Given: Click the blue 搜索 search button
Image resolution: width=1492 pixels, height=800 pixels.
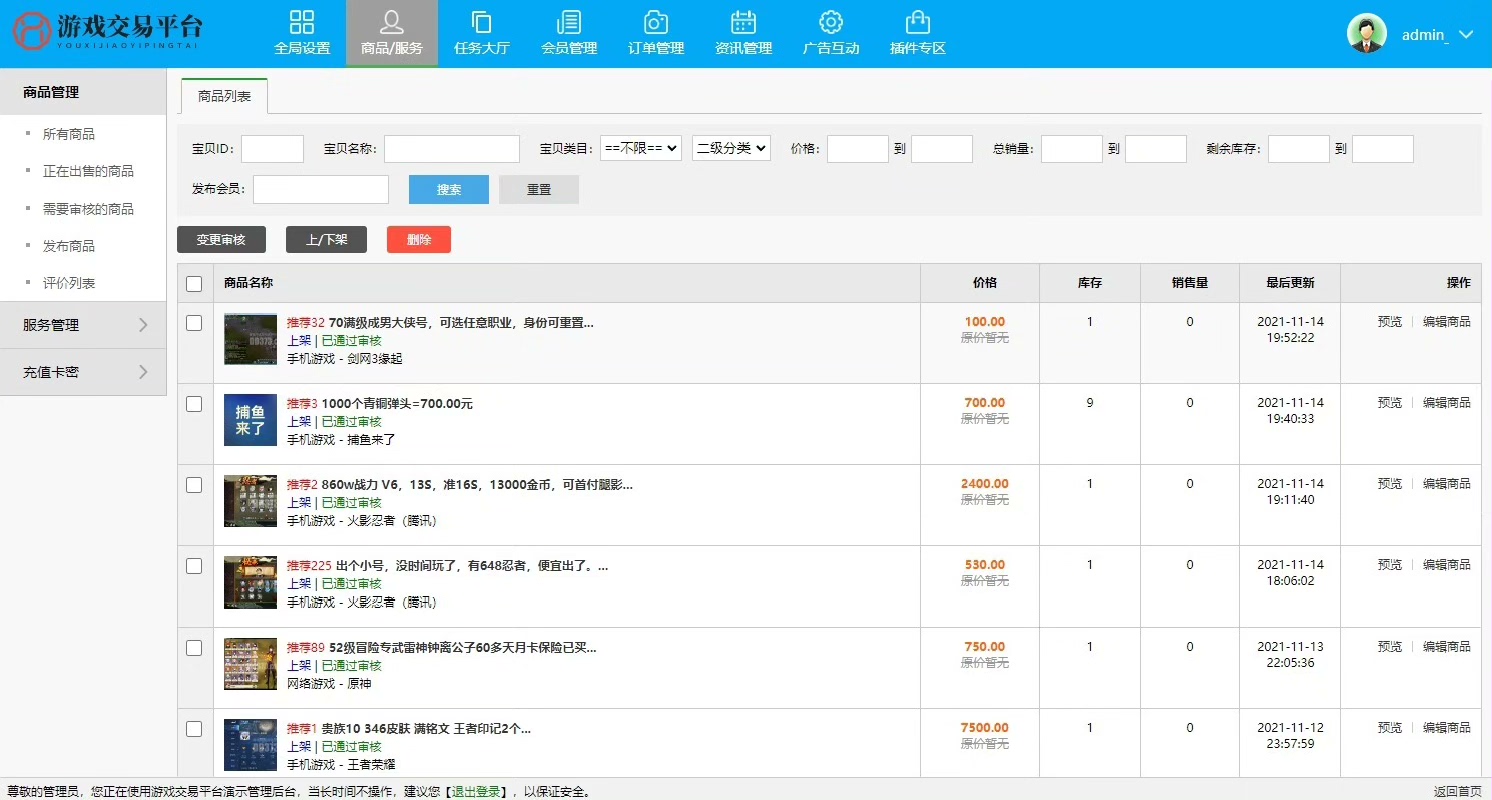Looking at the screenshot, I should [448, 189].
